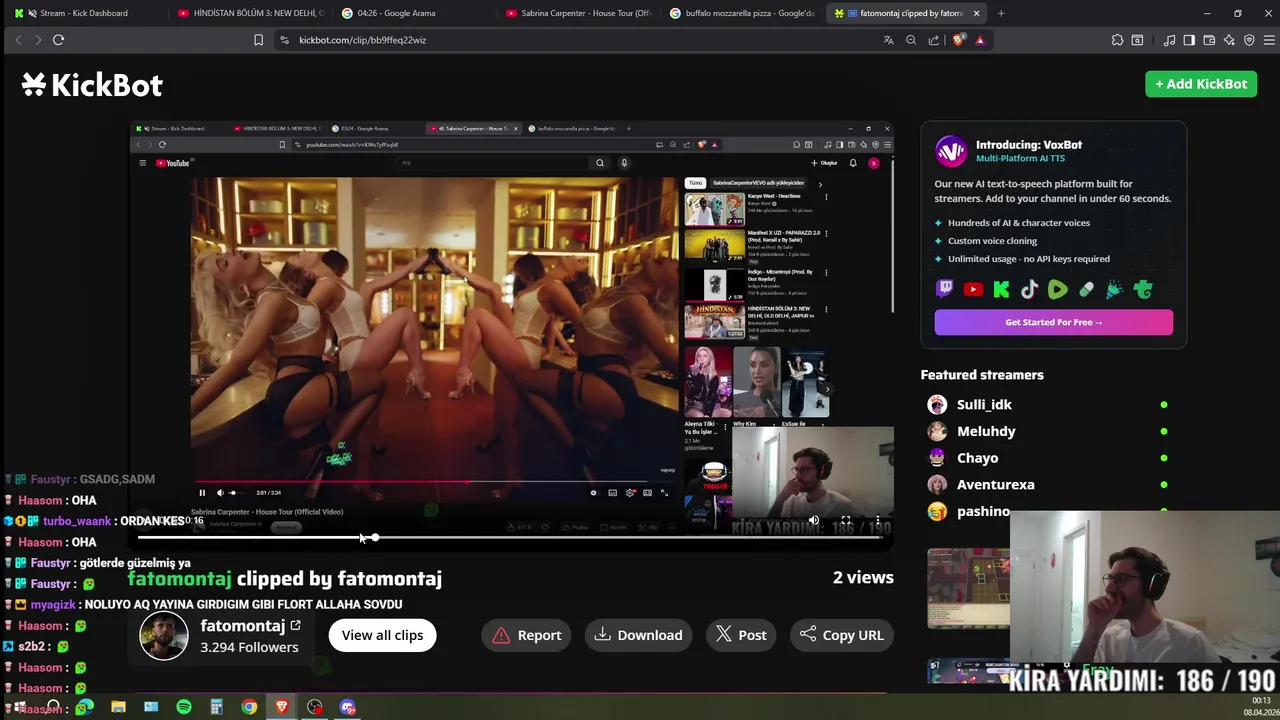Open the Brave Wallet icon
1280x720 pixels.
[1209, 40]
